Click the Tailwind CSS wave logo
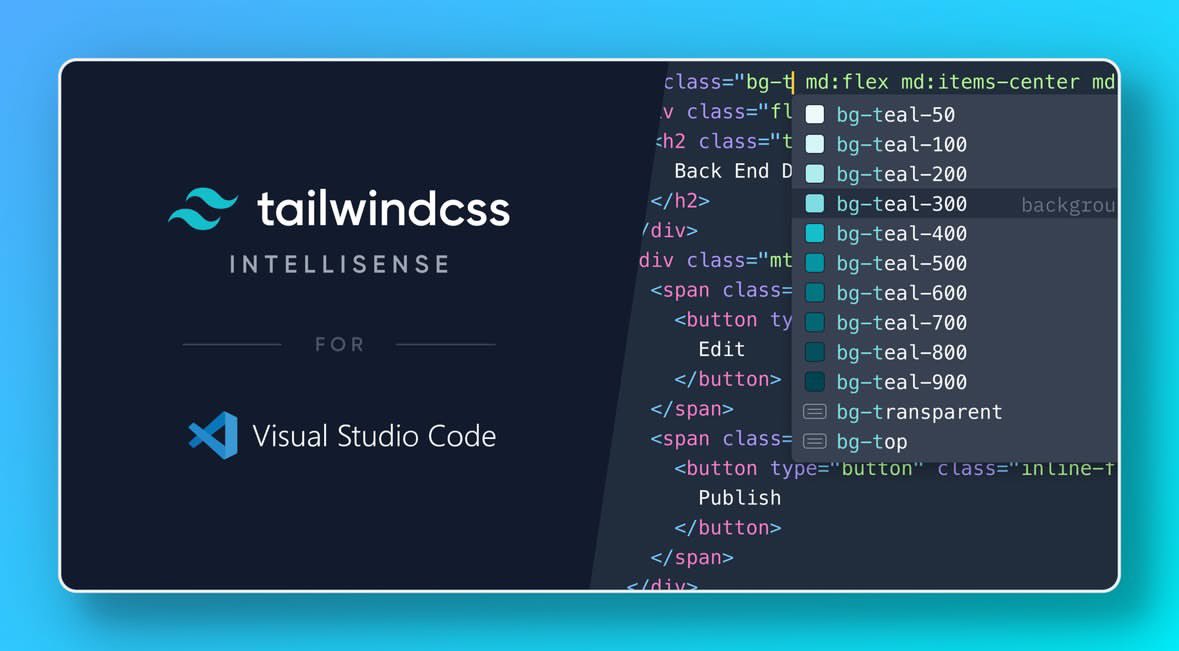1179x651 pixels. (x=203, y=208)
